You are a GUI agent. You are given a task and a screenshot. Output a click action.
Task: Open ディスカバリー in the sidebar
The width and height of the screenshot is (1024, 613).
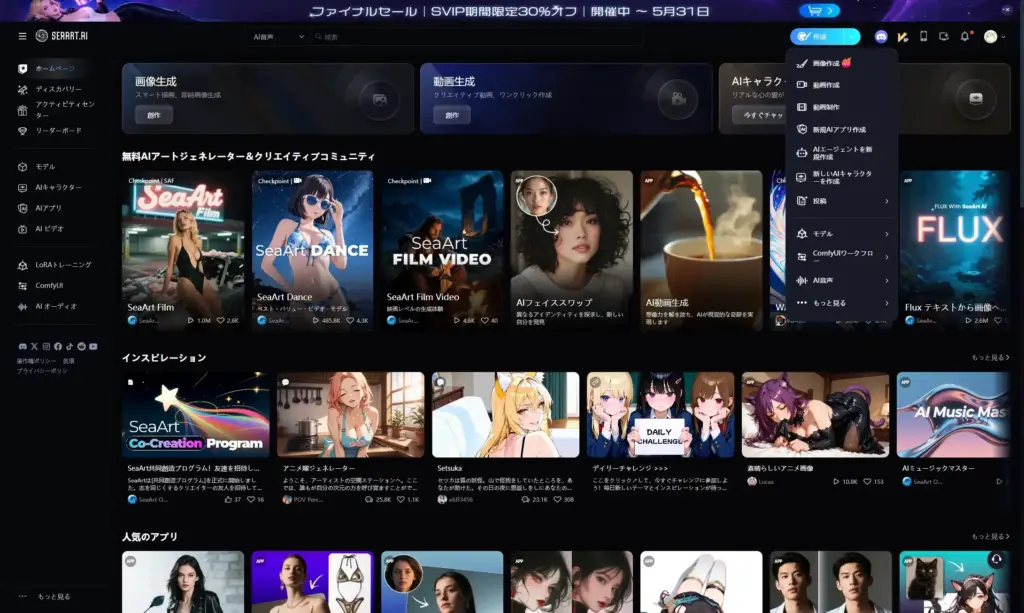[57, 89]
